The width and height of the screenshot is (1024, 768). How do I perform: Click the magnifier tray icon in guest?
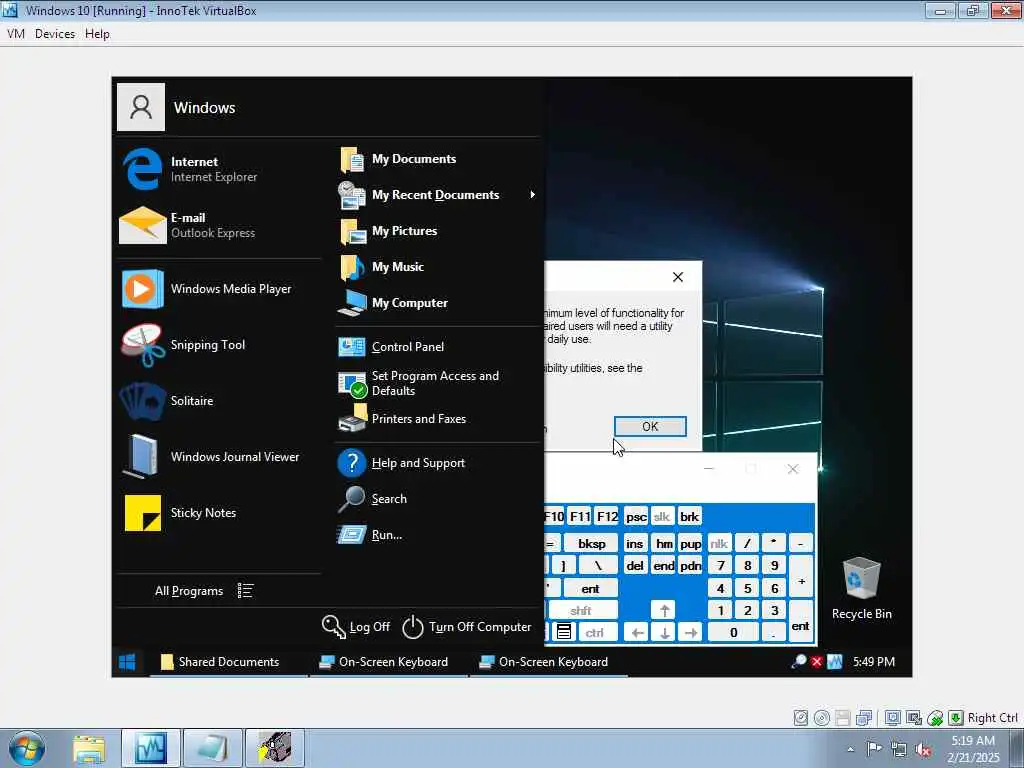pyautogui.click(x=798, y=662)
